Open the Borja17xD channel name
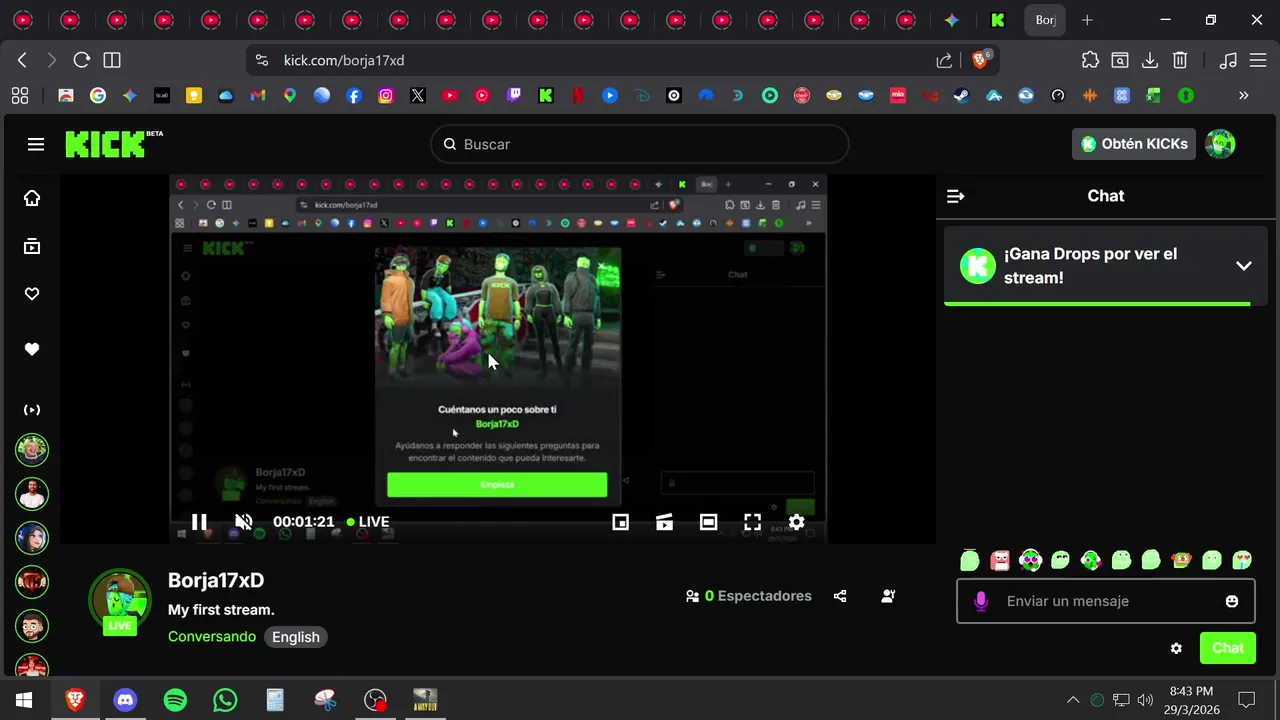The width and height of the screenshot is (1280, 720). click(216, 580)
